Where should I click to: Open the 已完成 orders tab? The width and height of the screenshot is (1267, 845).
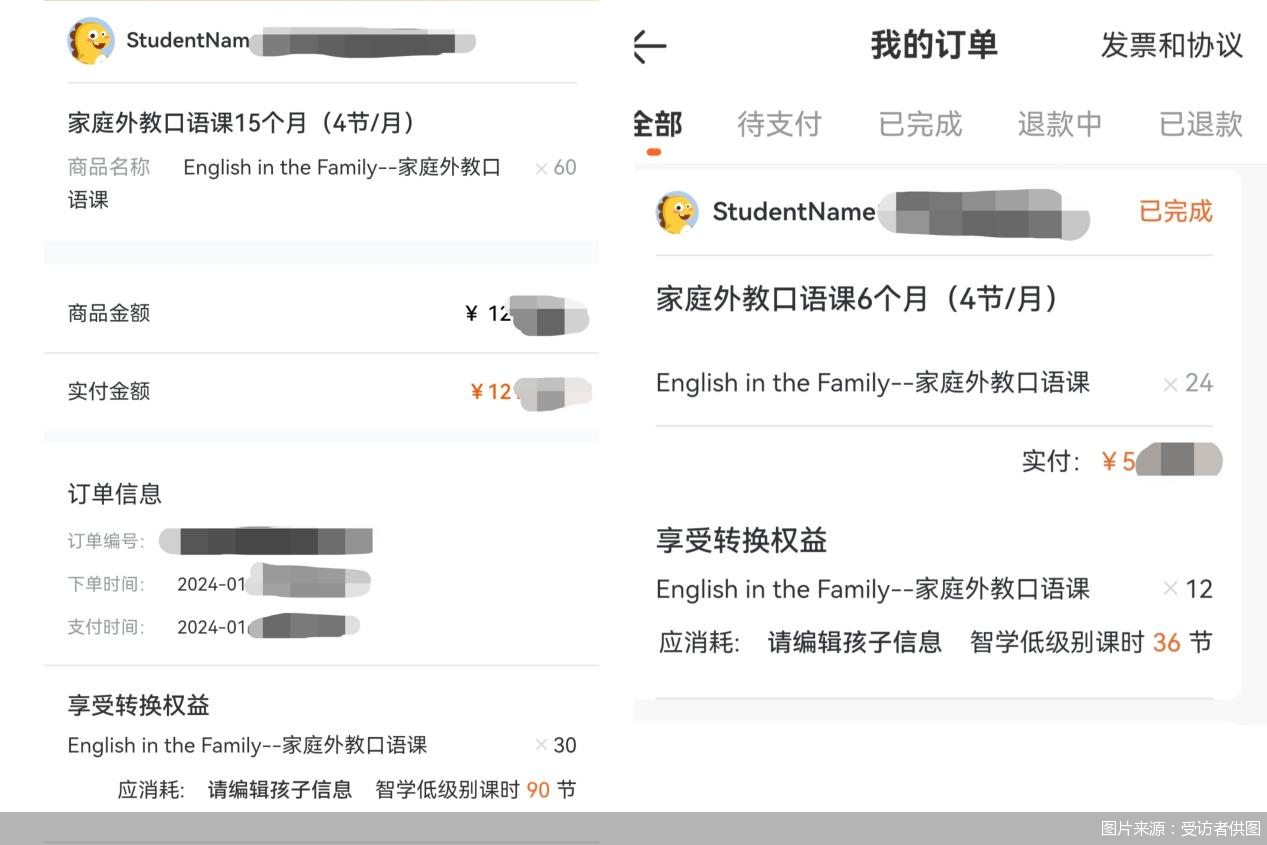coord(919,124)
